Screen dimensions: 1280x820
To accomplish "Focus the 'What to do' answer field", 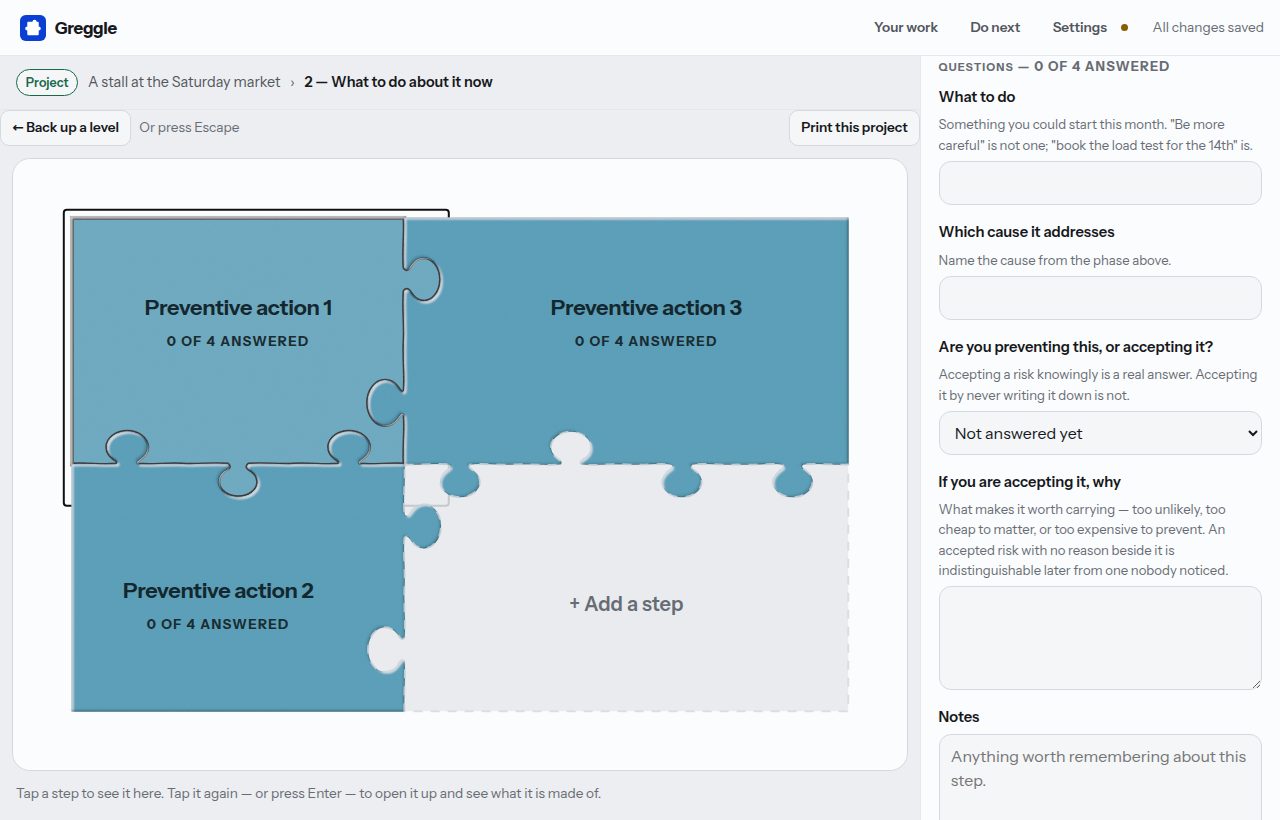I will pyautogui.click(x=1100, y=183).
